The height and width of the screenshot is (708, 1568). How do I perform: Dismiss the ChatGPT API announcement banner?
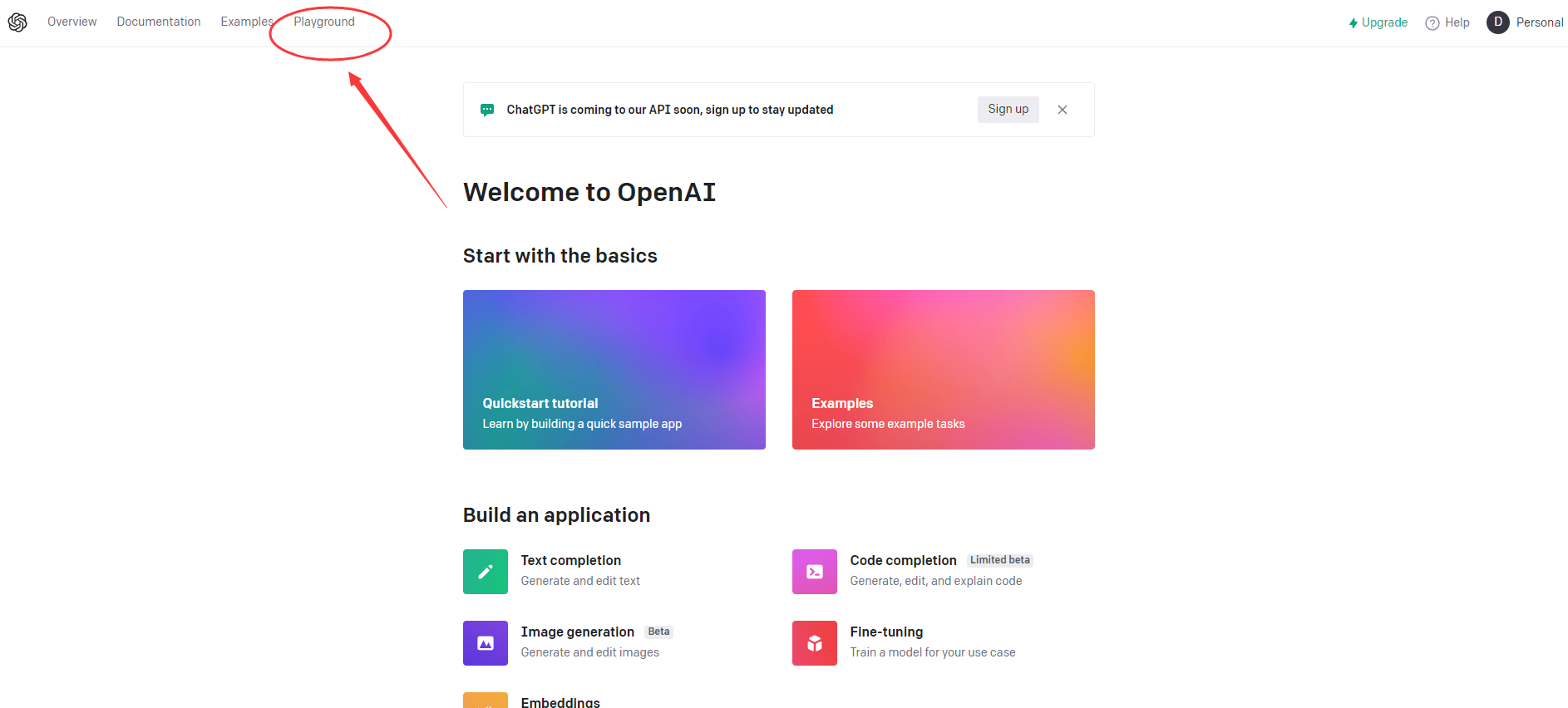[x=1062, y=110]
